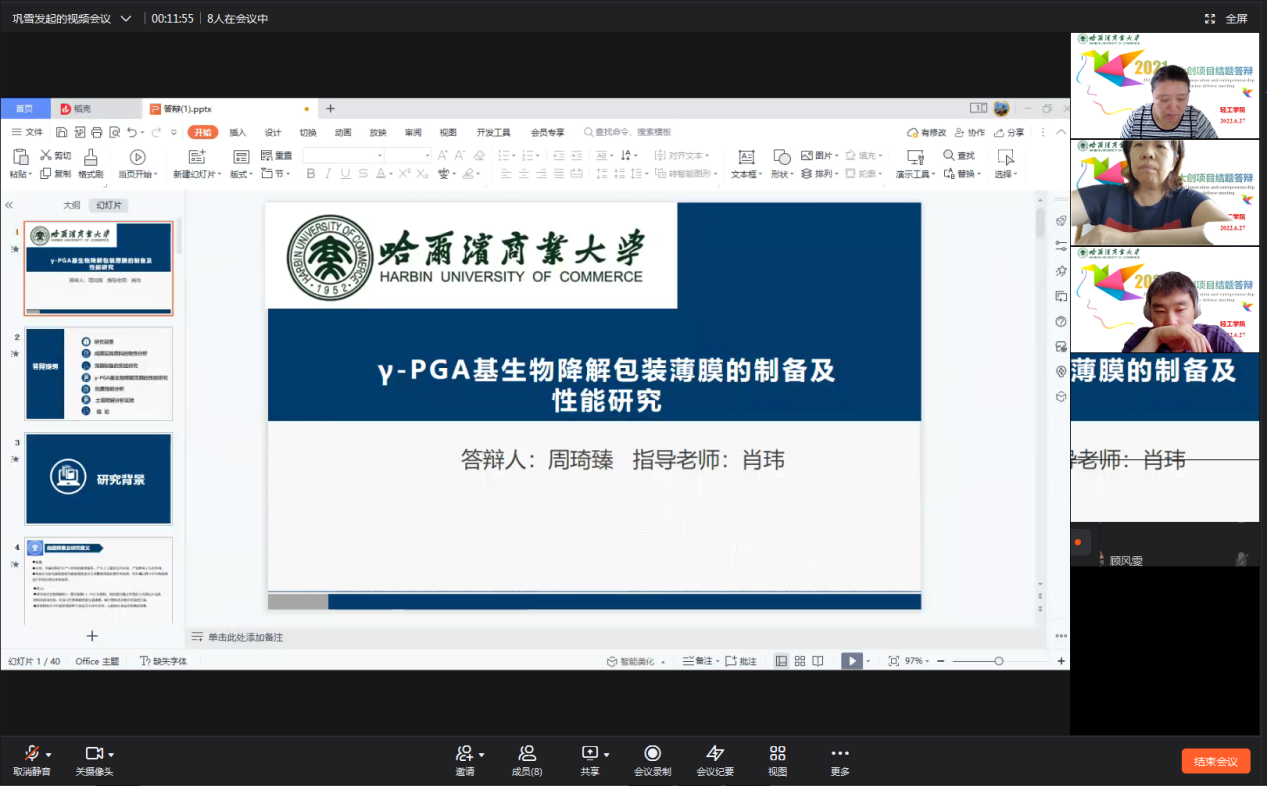Image resolution: width=1267 pixels, height=786 pixels.
Task: Click the 共享 screen share icon
Action: [589, 753]
